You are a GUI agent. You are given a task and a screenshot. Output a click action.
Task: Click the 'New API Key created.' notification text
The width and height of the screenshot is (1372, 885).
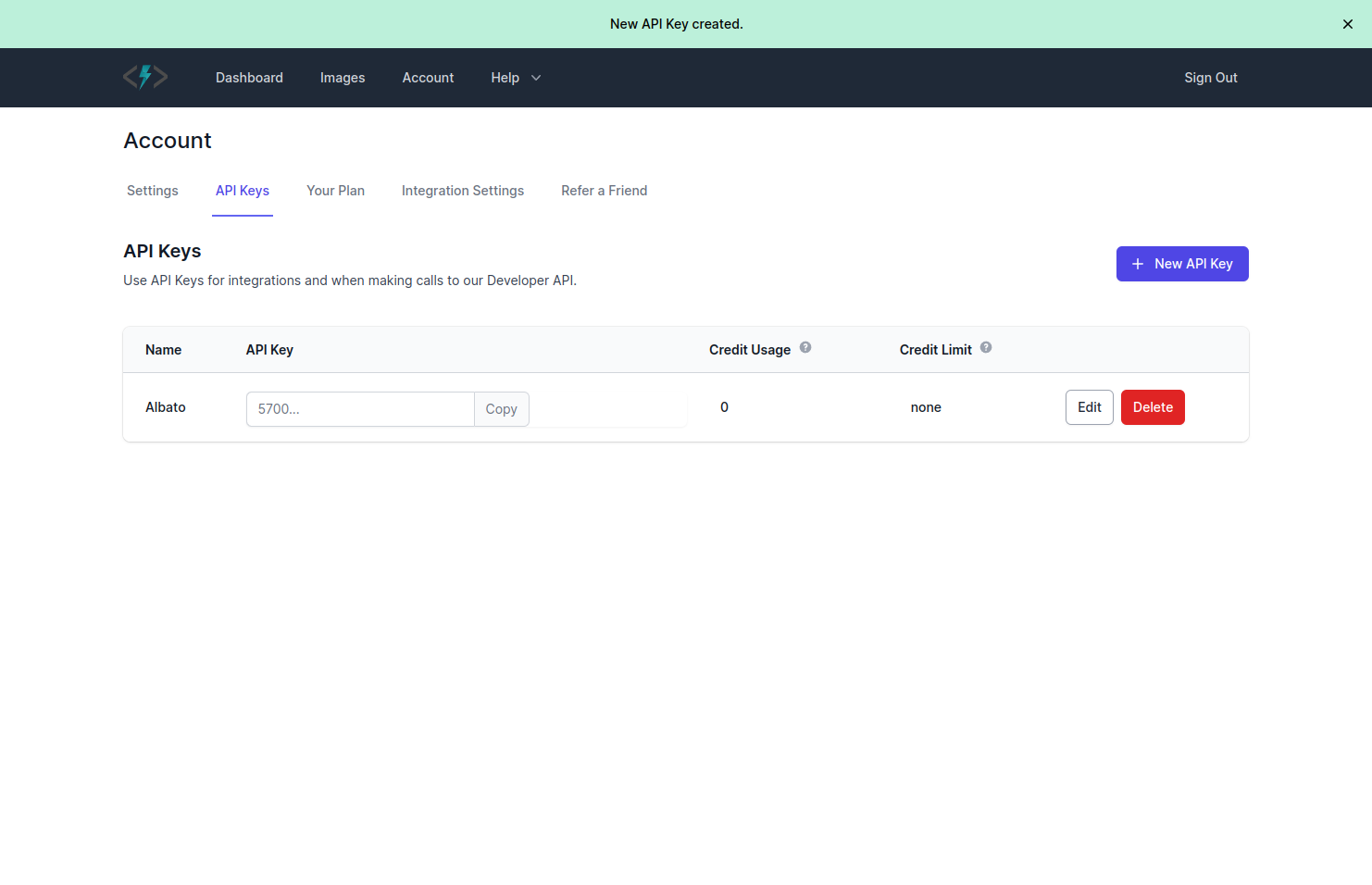pyautogui.click(x=677, y=24)
